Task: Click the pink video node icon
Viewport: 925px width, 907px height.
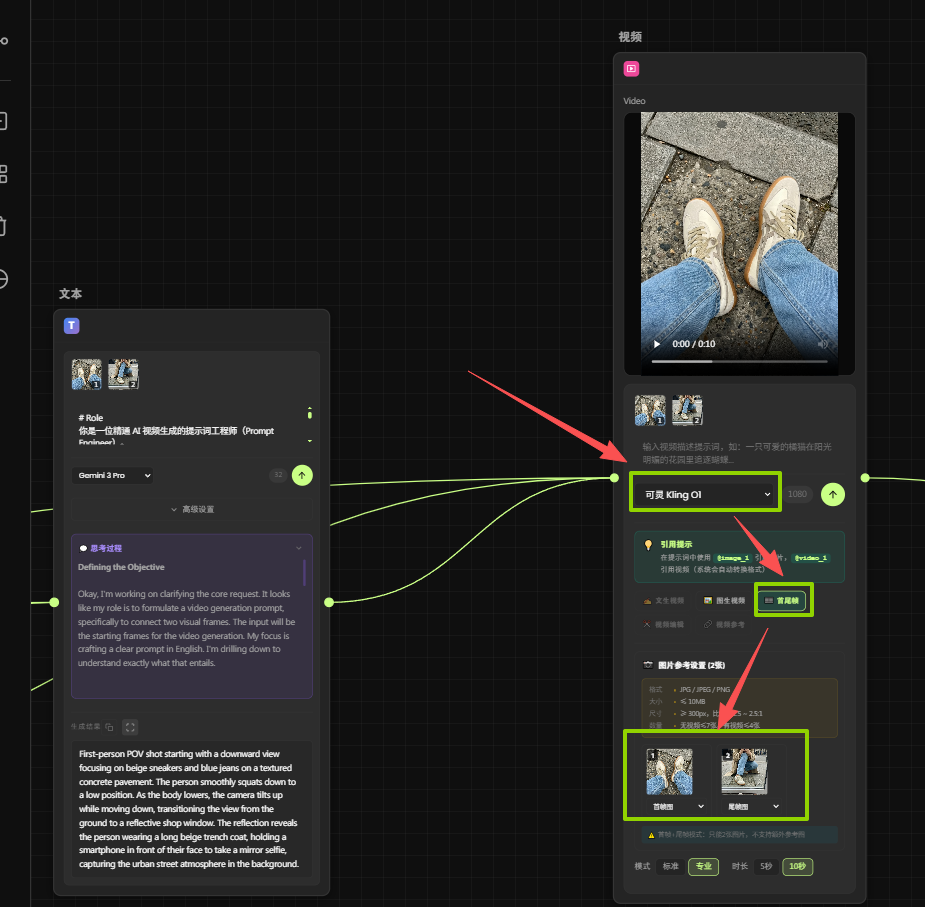Action: (x=631, y=69)
